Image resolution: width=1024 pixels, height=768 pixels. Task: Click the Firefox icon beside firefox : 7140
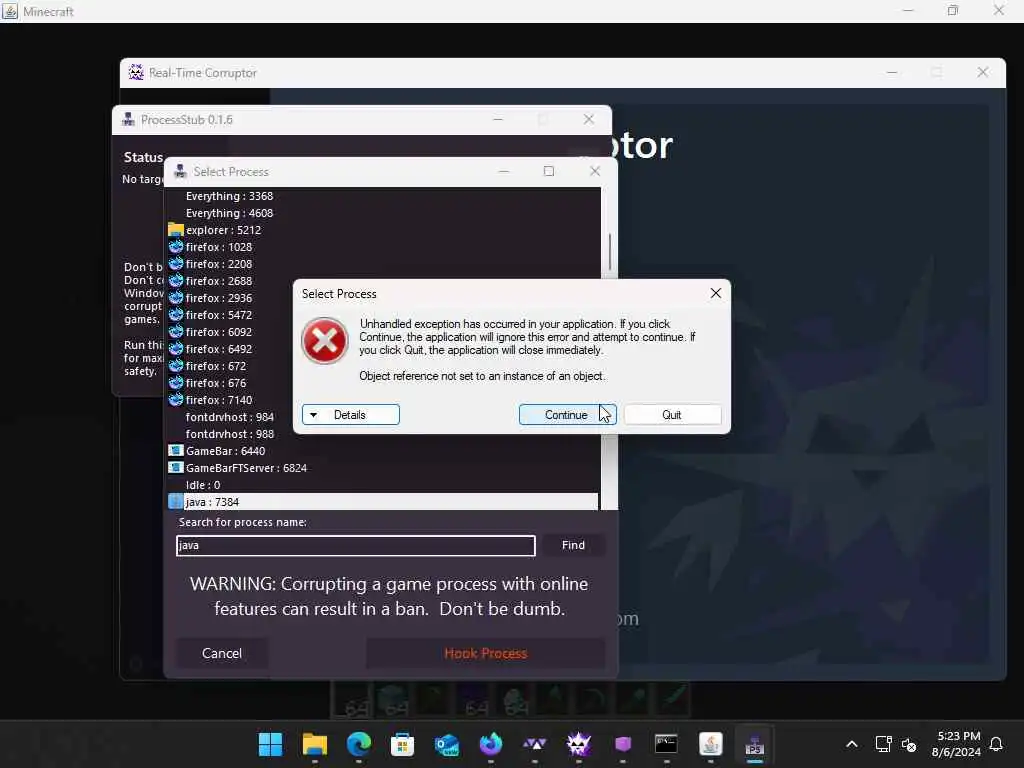176,400
